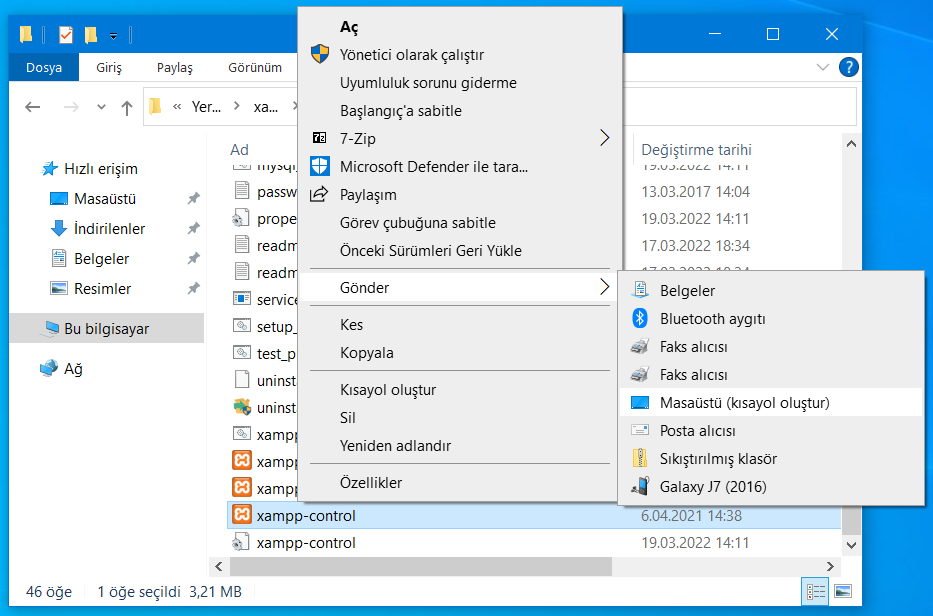This screenshot has width=933, height=616.
Task: Sort by Değiştirme tarihi column header
Action: (696, 150)
